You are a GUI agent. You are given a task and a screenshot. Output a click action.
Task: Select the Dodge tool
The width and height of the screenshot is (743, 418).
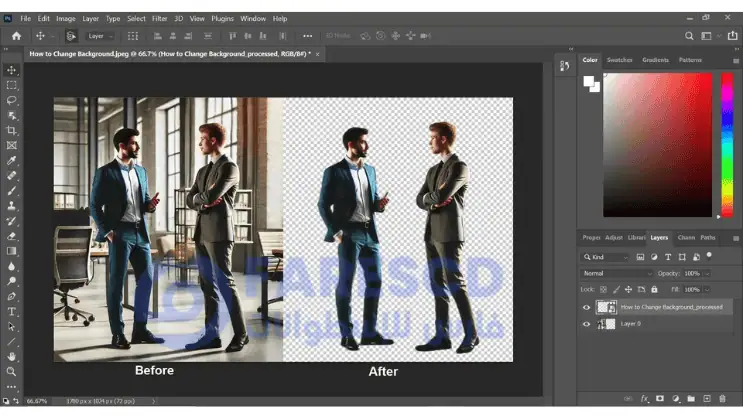coord(11,282)
